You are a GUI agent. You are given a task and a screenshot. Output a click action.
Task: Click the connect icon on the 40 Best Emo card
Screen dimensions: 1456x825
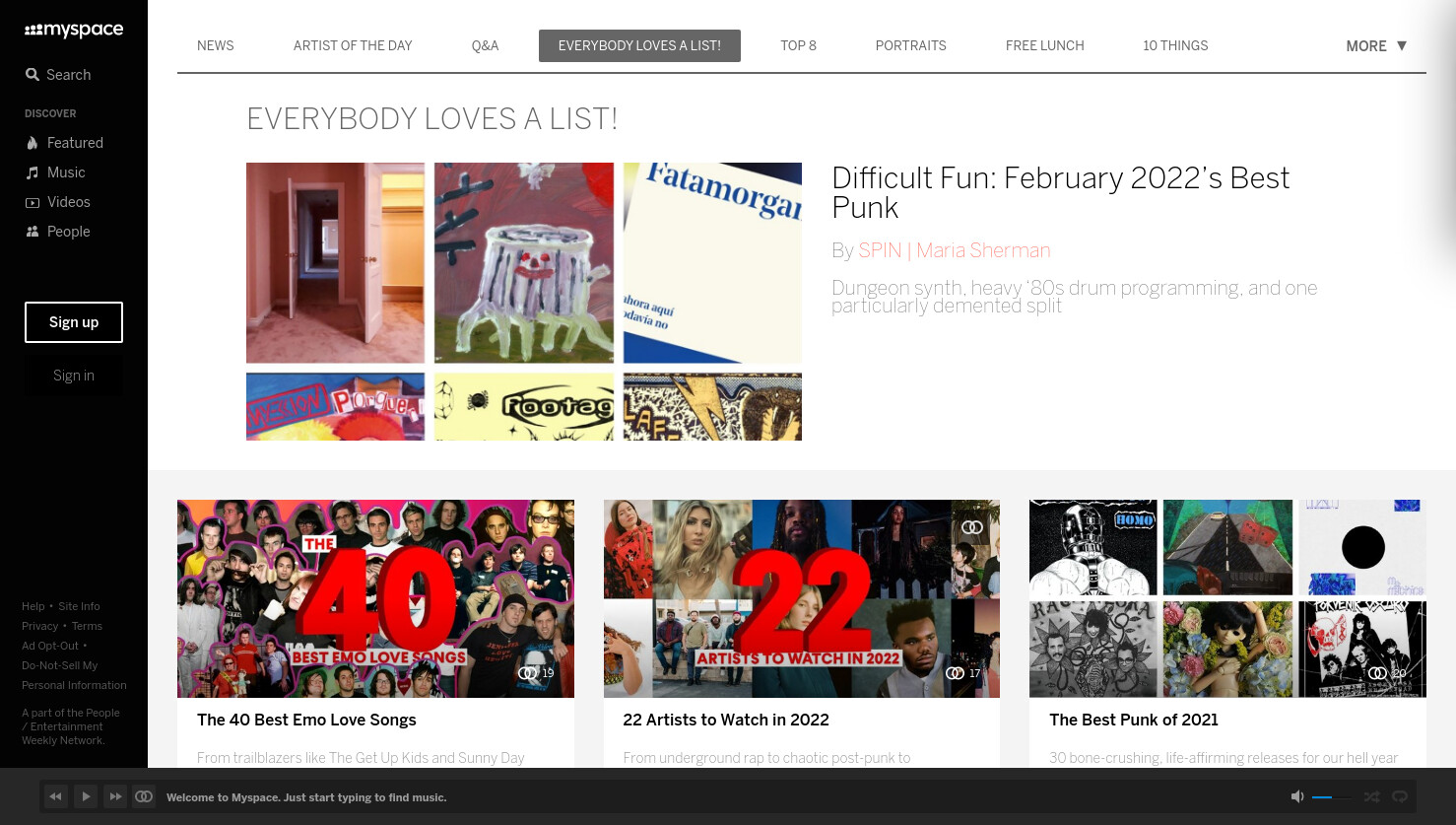pos(528,673)
